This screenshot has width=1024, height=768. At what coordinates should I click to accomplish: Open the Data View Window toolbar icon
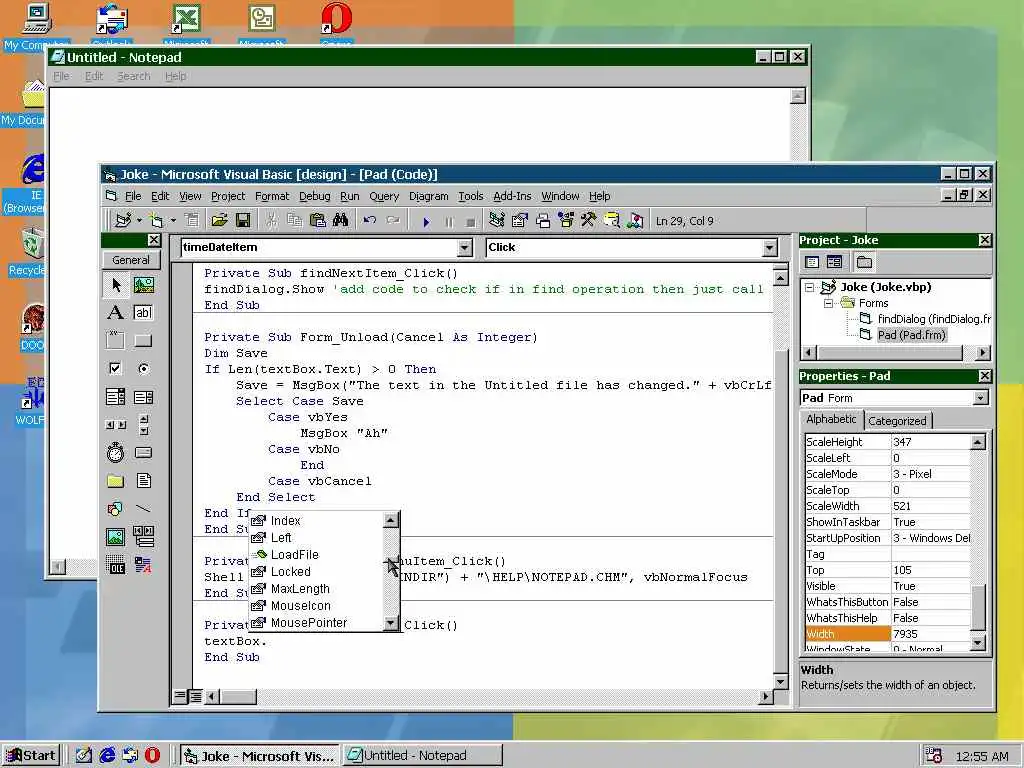[x=611, y=221]
